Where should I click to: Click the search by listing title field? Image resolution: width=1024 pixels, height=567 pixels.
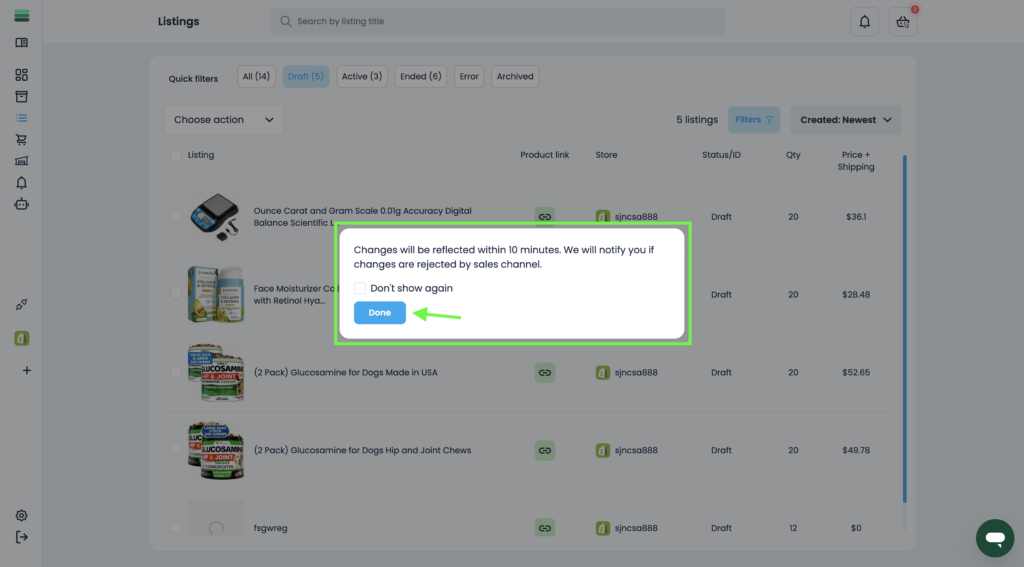coord(498,22)
